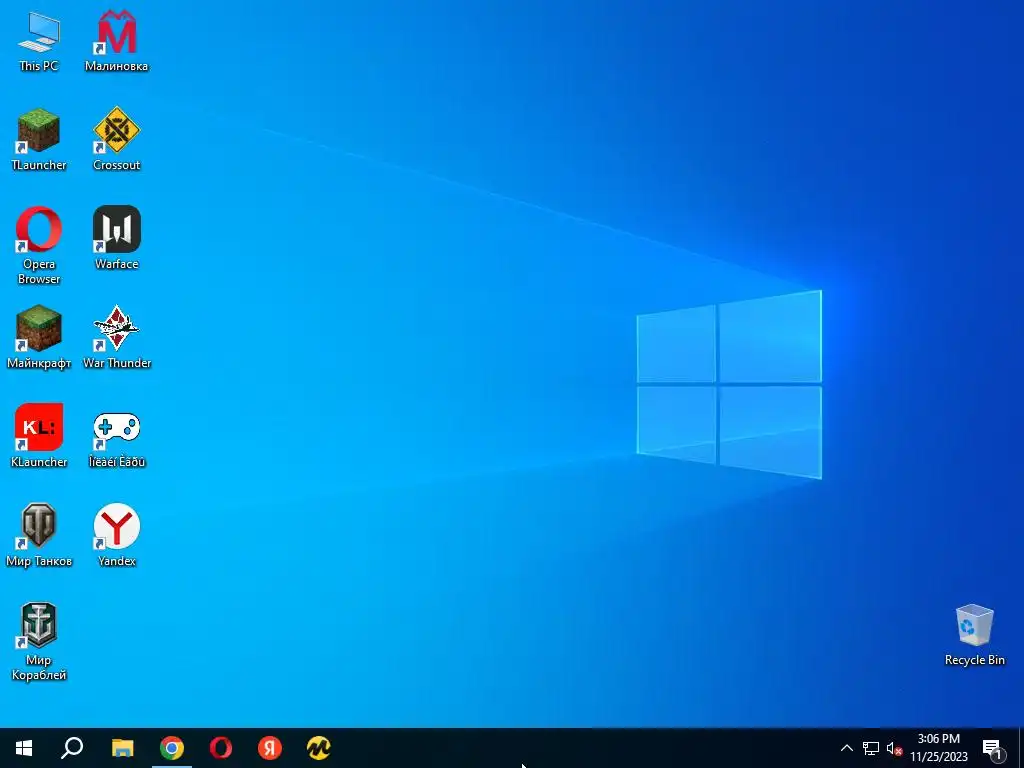1024x768 pixels.
Task: Switch to Chrome in the taskbar
Action: (x=172, y=748)
